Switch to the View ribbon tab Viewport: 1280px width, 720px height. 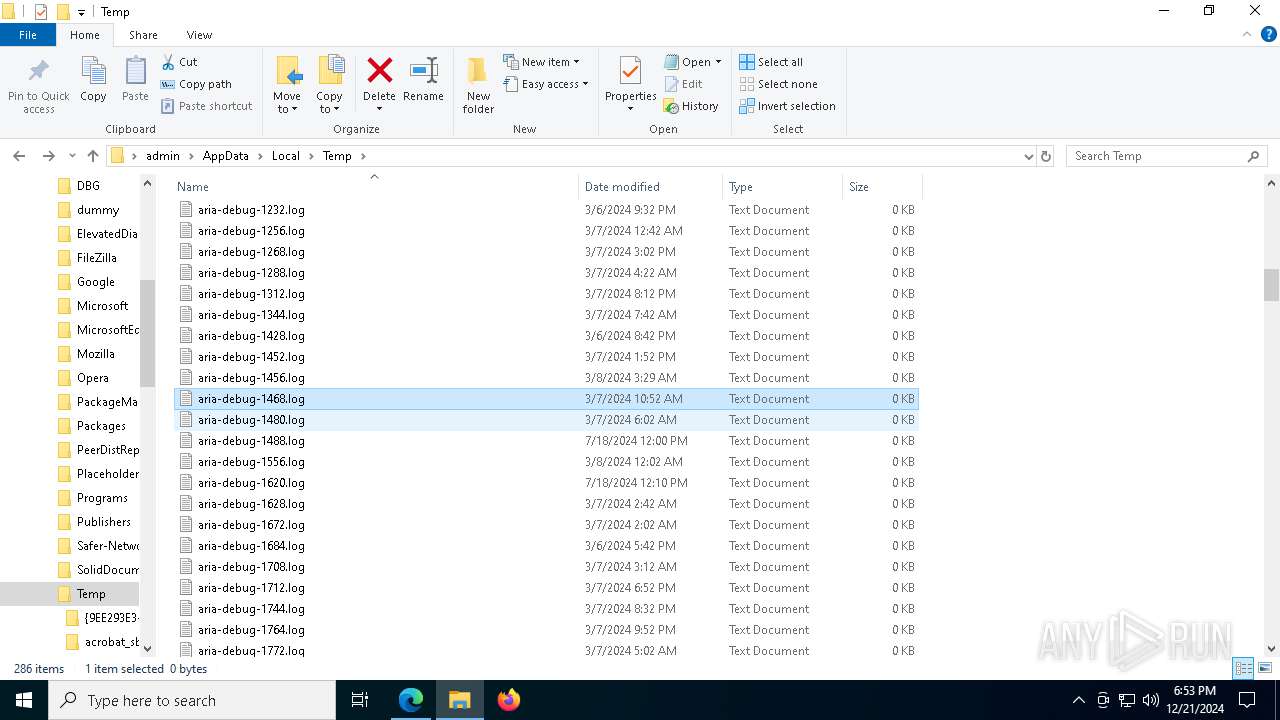coord(199,35)
